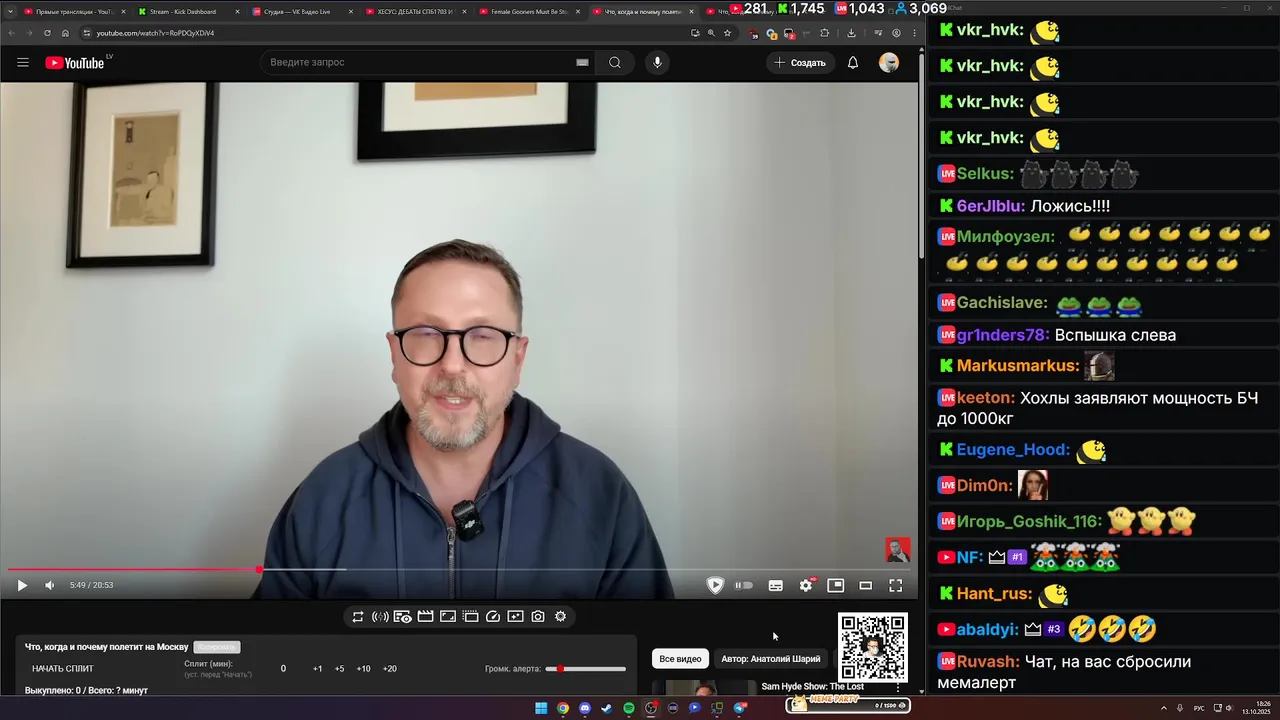The width and height of the screenshot is (1280, 720).
Task: Bookmark the page with the star icon
Action: pos(728,33)
